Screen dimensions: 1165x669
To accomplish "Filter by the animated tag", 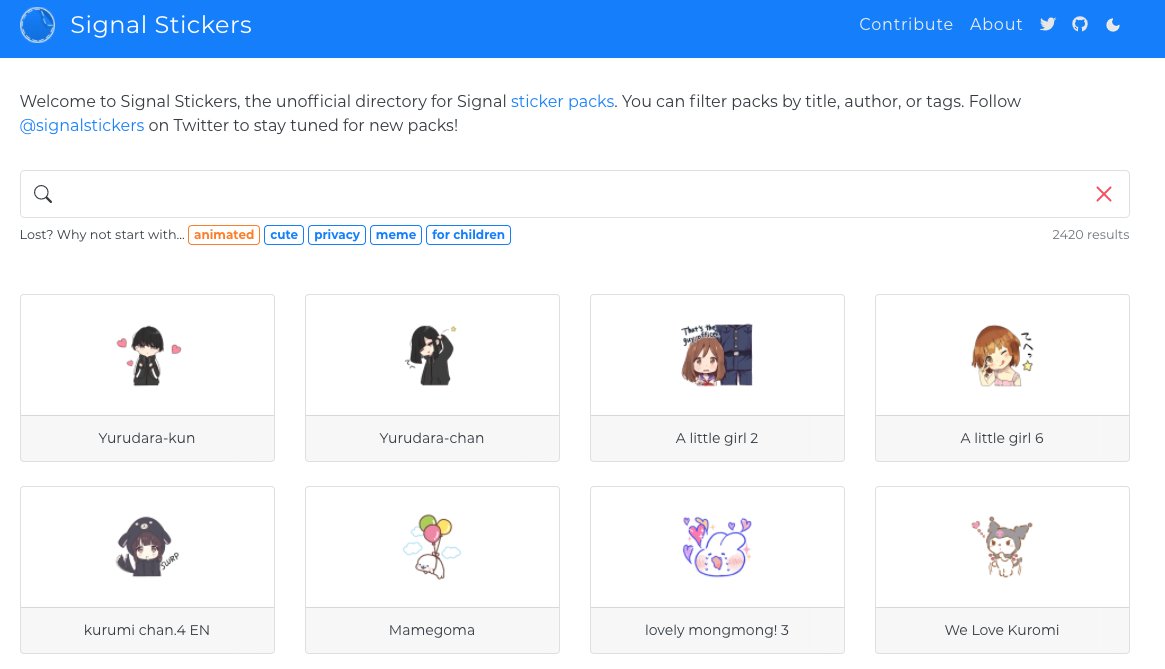I will click(224, 235).
